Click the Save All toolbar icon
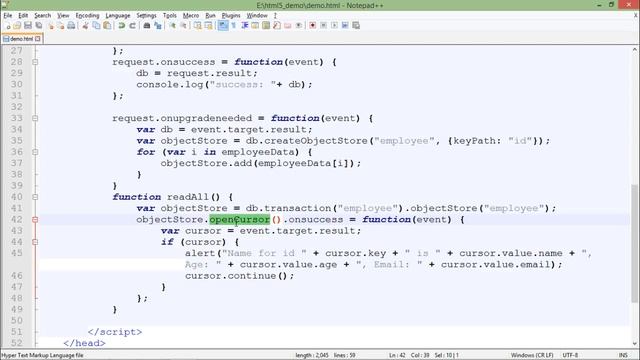This screenshot has height=360, width=640. pyautogui.click(x=39, y=25)
